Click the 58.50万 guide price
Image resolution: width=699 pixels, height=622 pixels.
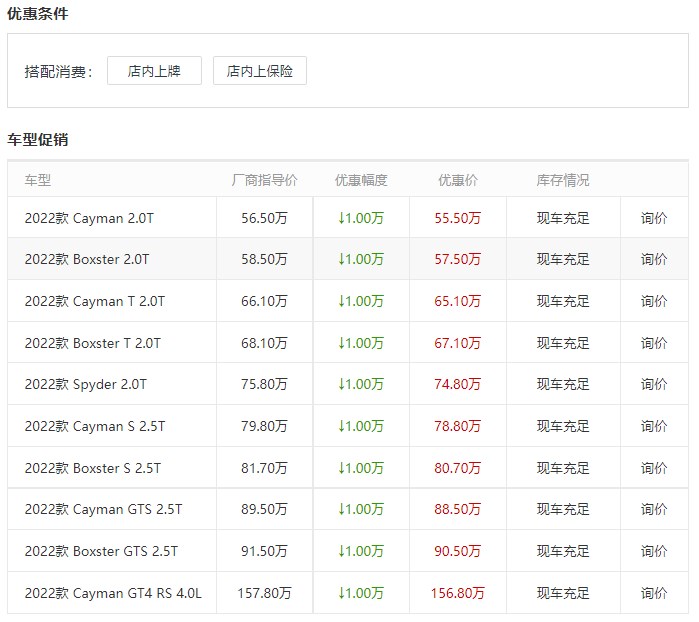[x=264, y=259]
